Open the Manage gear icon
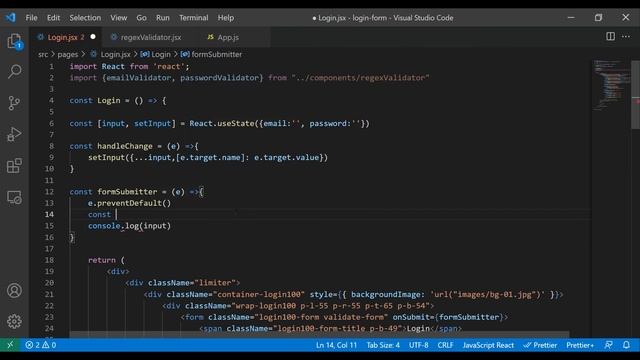The height and width of the screenshot is (360, 640). click(14, 322)
